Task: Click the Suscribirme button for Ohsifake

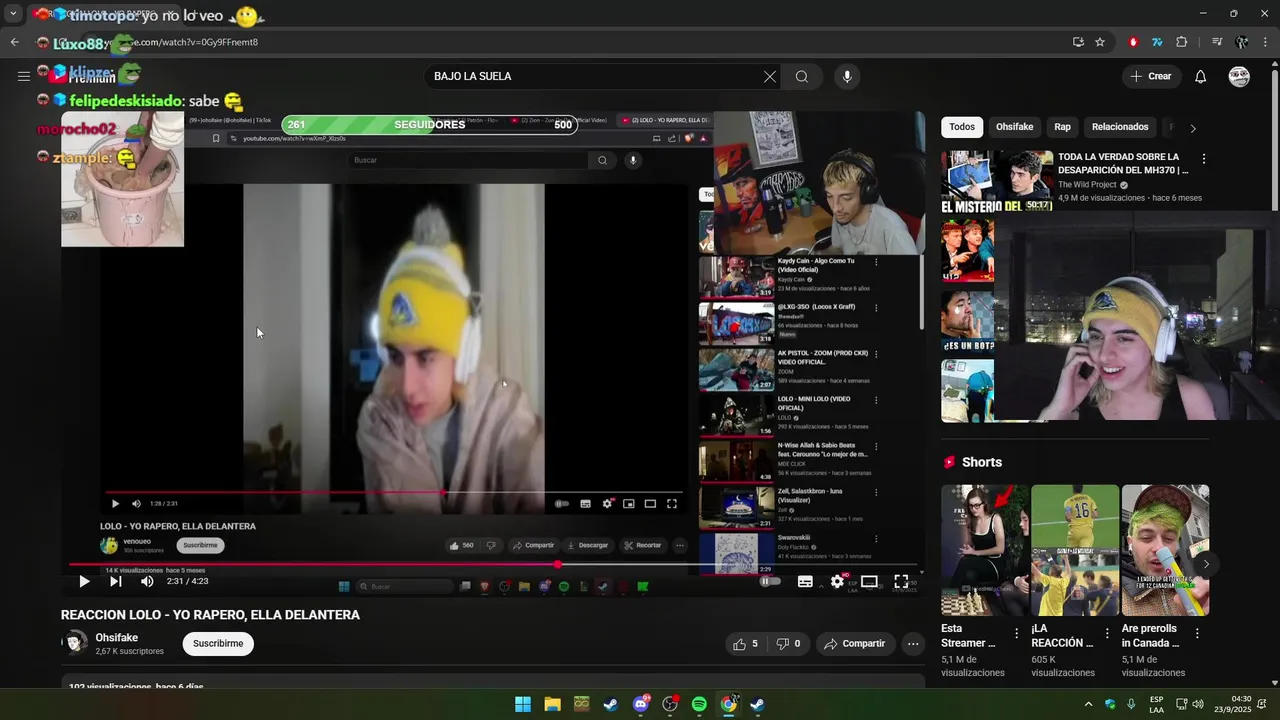Action: point(218,644)
